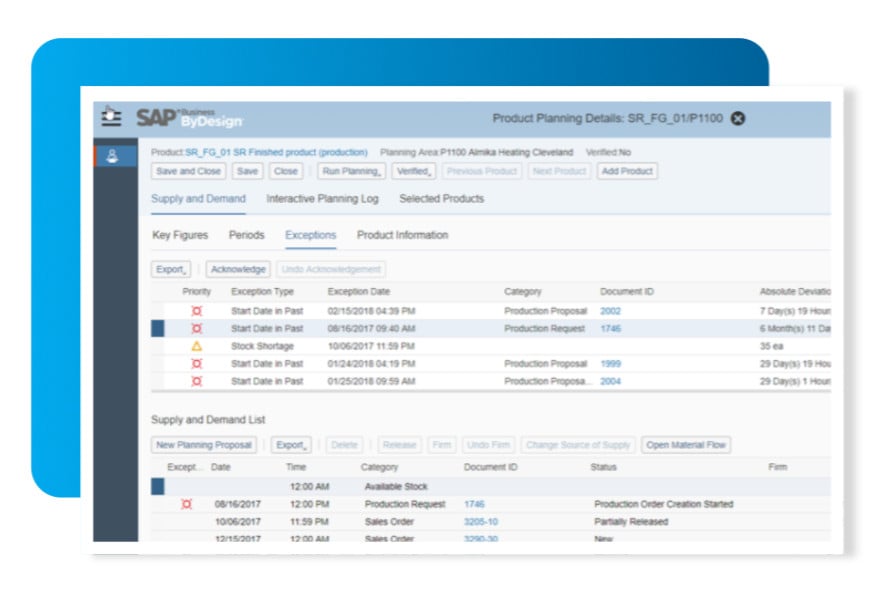The image size is (872, 600).
Task: Click Save and Close button
Action: pyautogui.click(x=189, y=171)
